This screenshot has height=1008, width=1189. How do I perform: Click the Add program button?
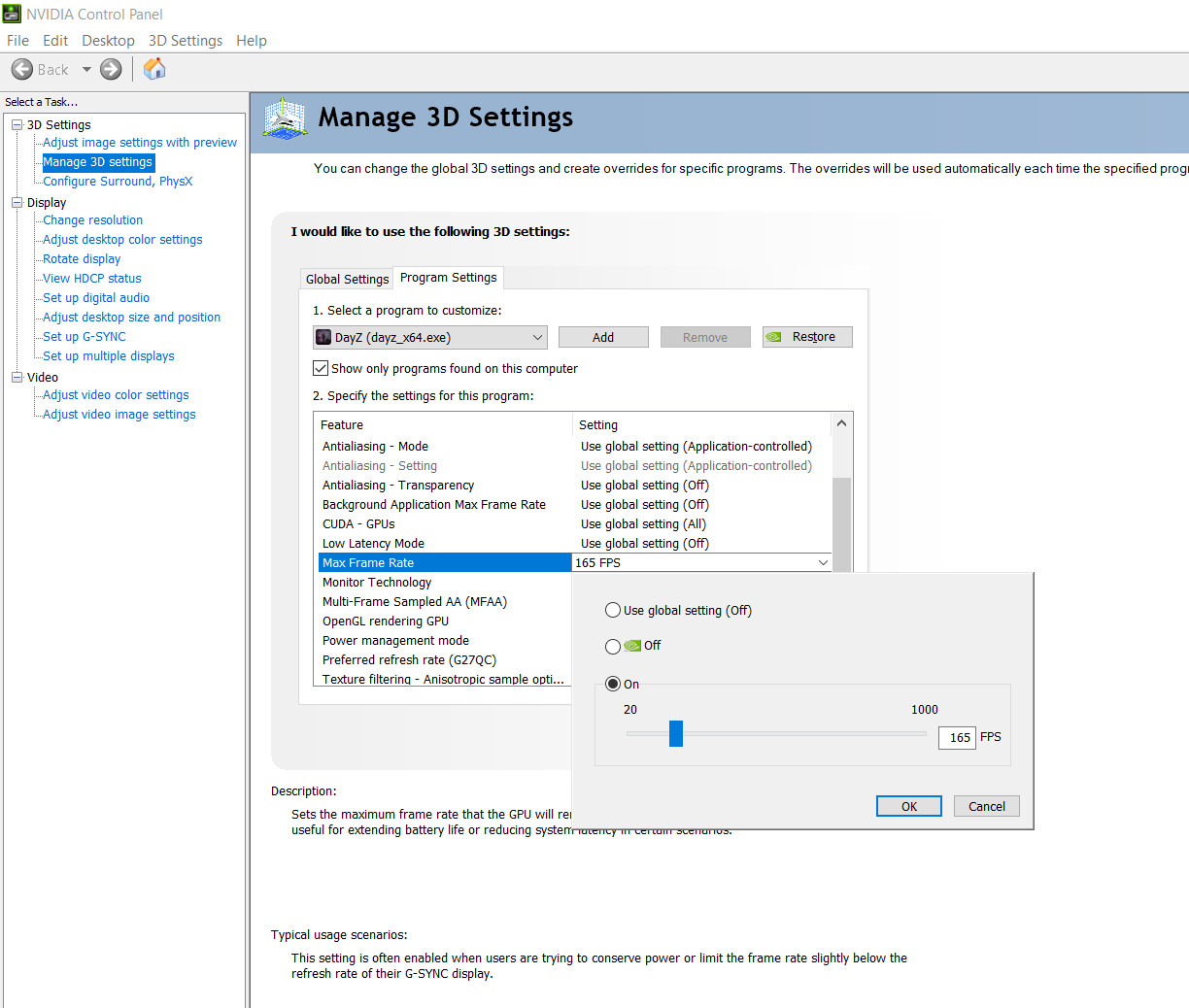click(x=603, y=337)
